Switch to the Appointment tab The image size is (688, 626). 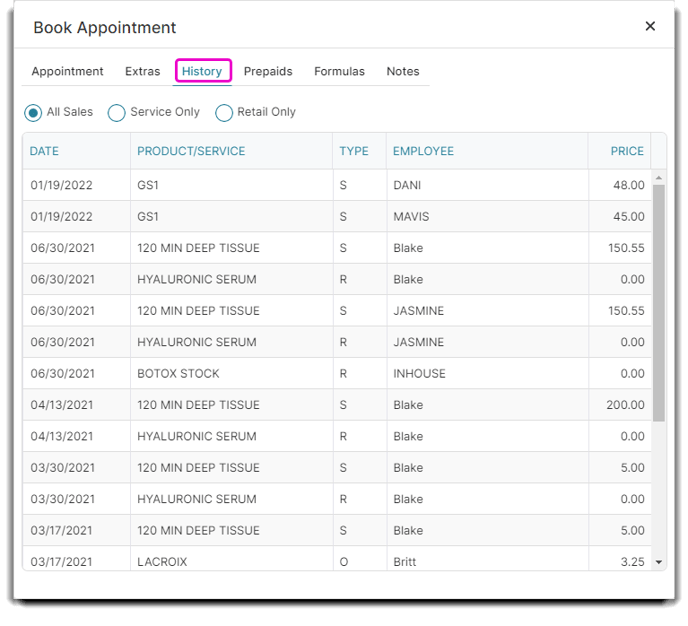67,71
